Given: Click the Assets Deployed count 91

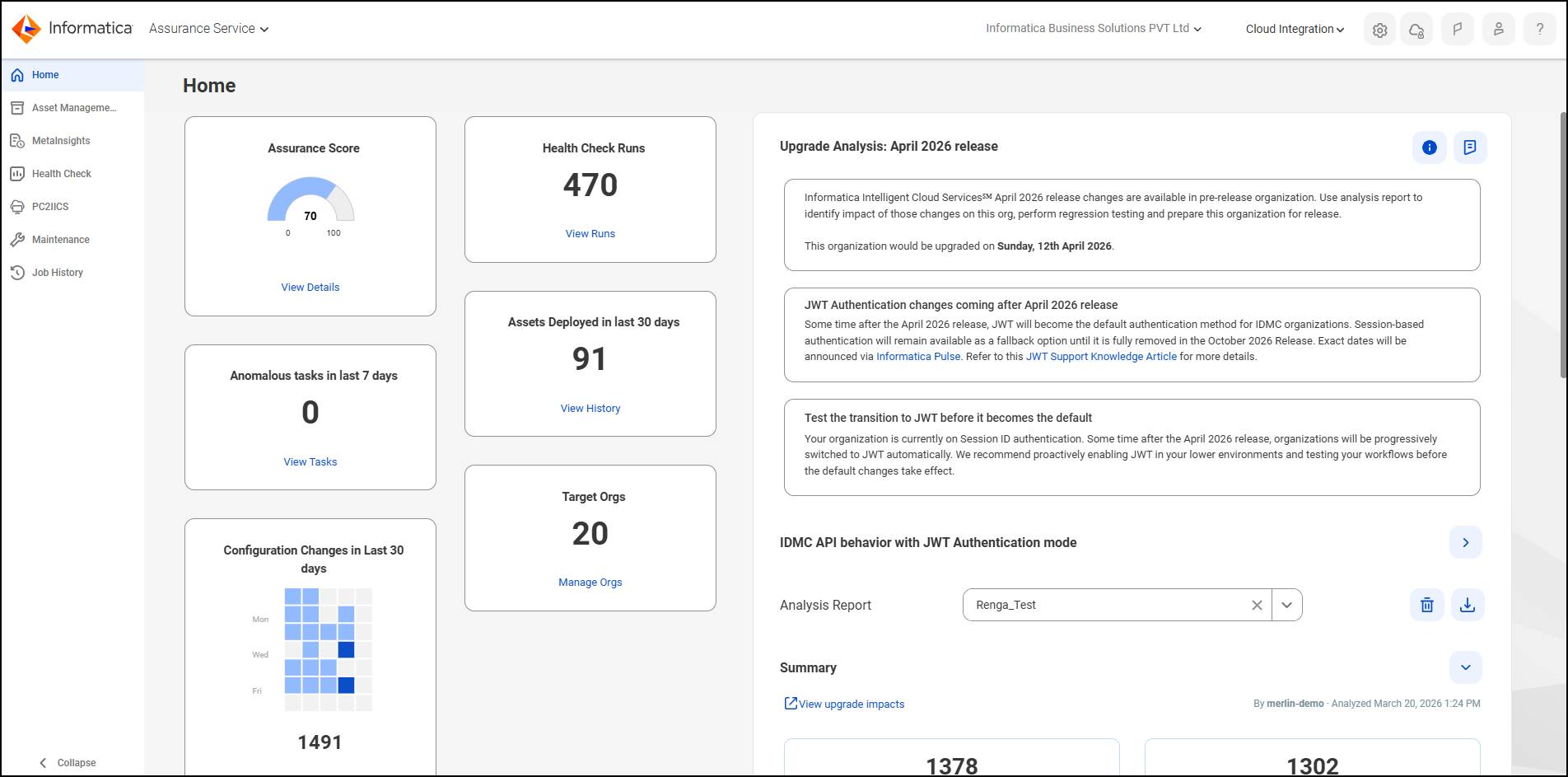Looking at the screenshot, I should point(590,359).
